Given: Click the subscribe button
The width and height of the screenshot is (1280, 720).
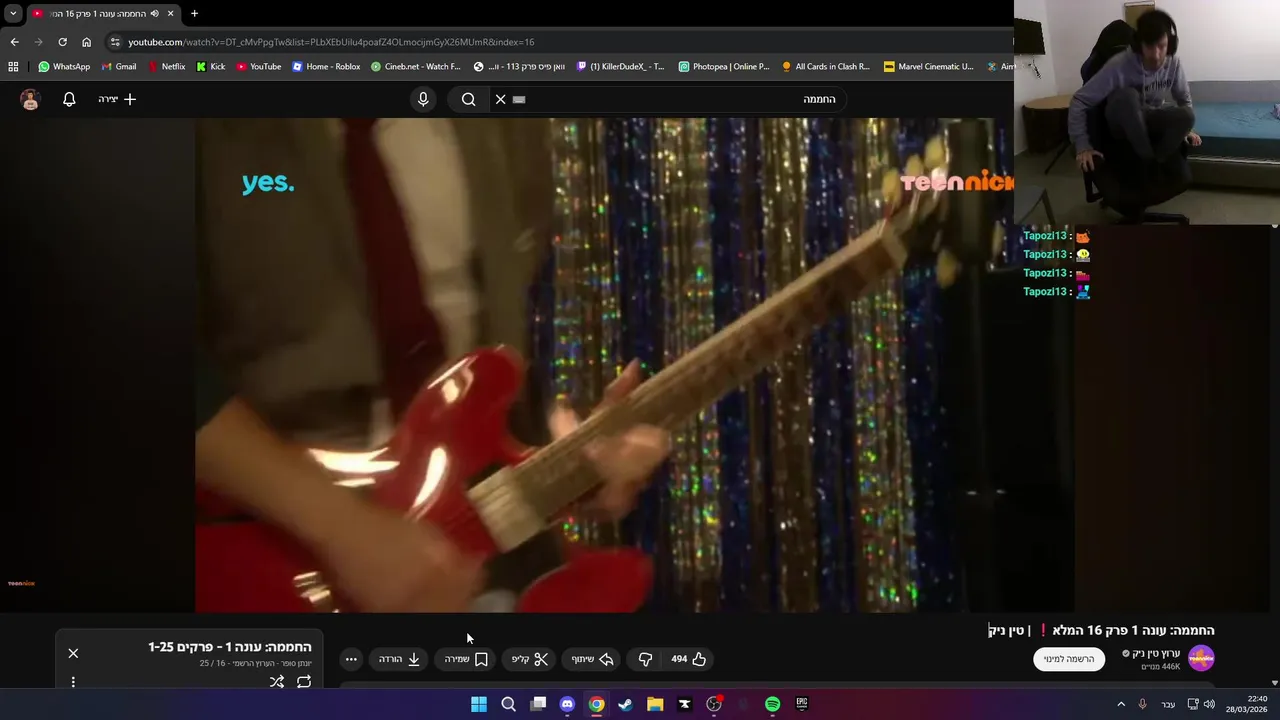Looking at the screenshot, I should [x=1069, y=659].
